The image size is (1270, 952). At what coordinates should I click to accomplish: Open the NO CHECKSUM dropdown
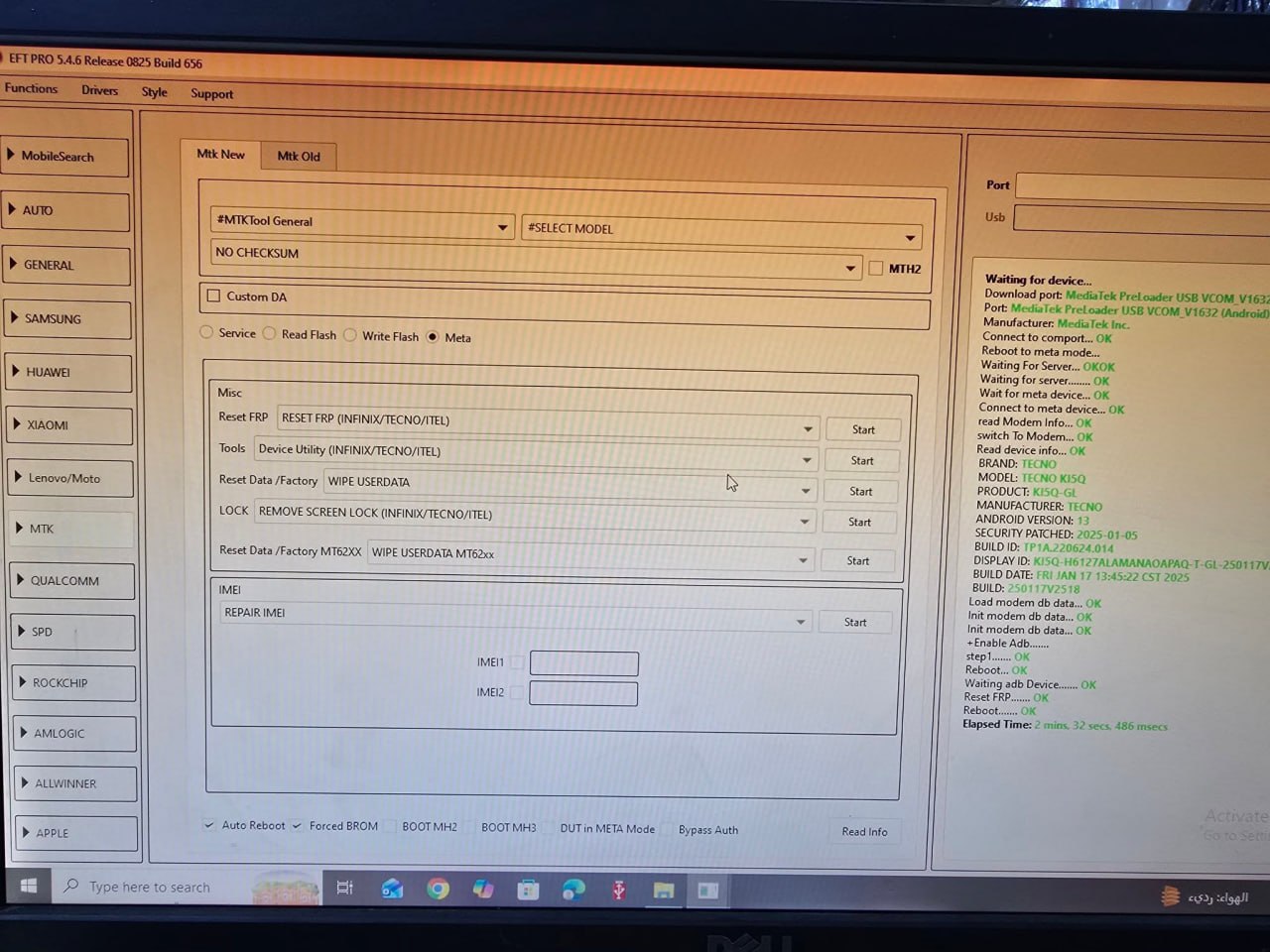coord(535,259)
